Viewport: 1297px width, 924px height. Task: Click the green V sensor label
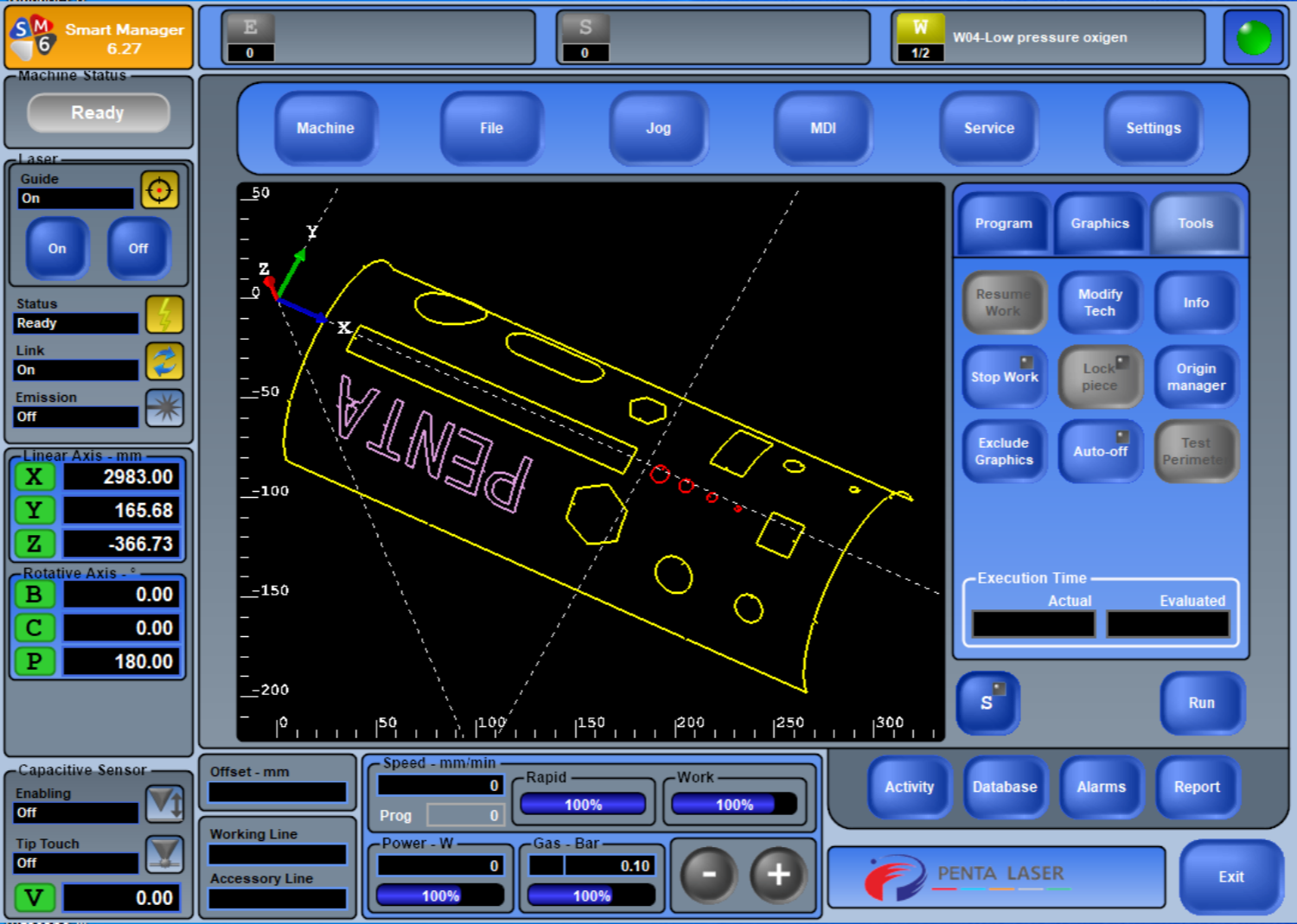click(35, 897)
